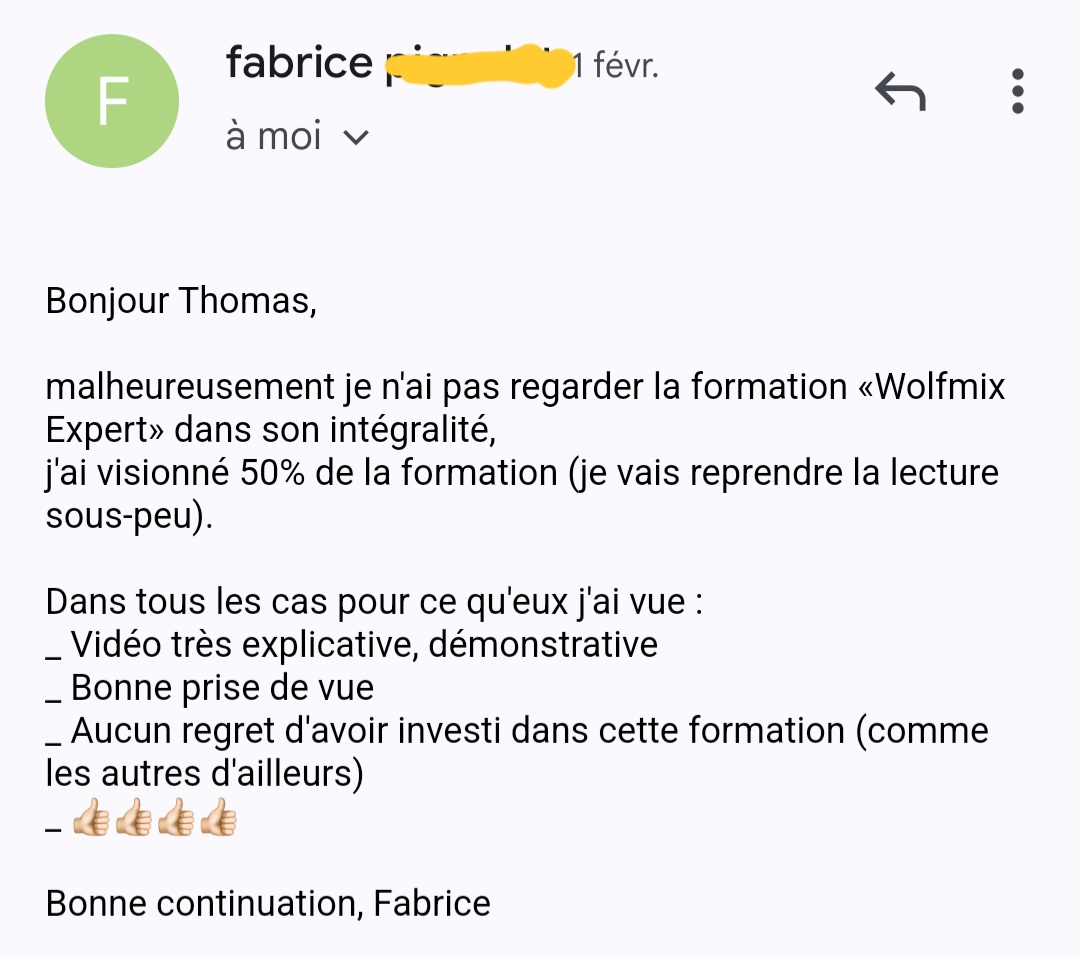The height and width of the screenshot is (959, 1080).
Task: Click the "Bonne prise de vue" line
Action: point(222,688)
